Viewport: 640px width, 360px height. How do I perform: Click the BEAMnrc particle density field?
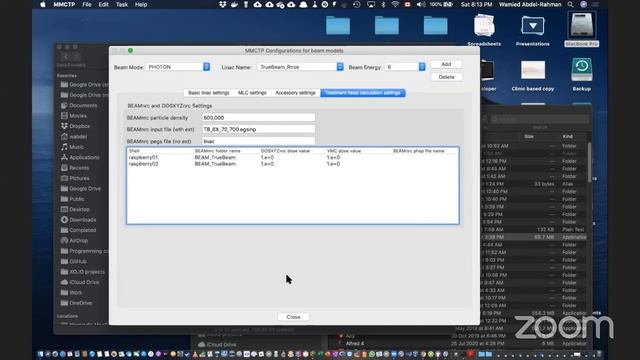tap(258, 118)
